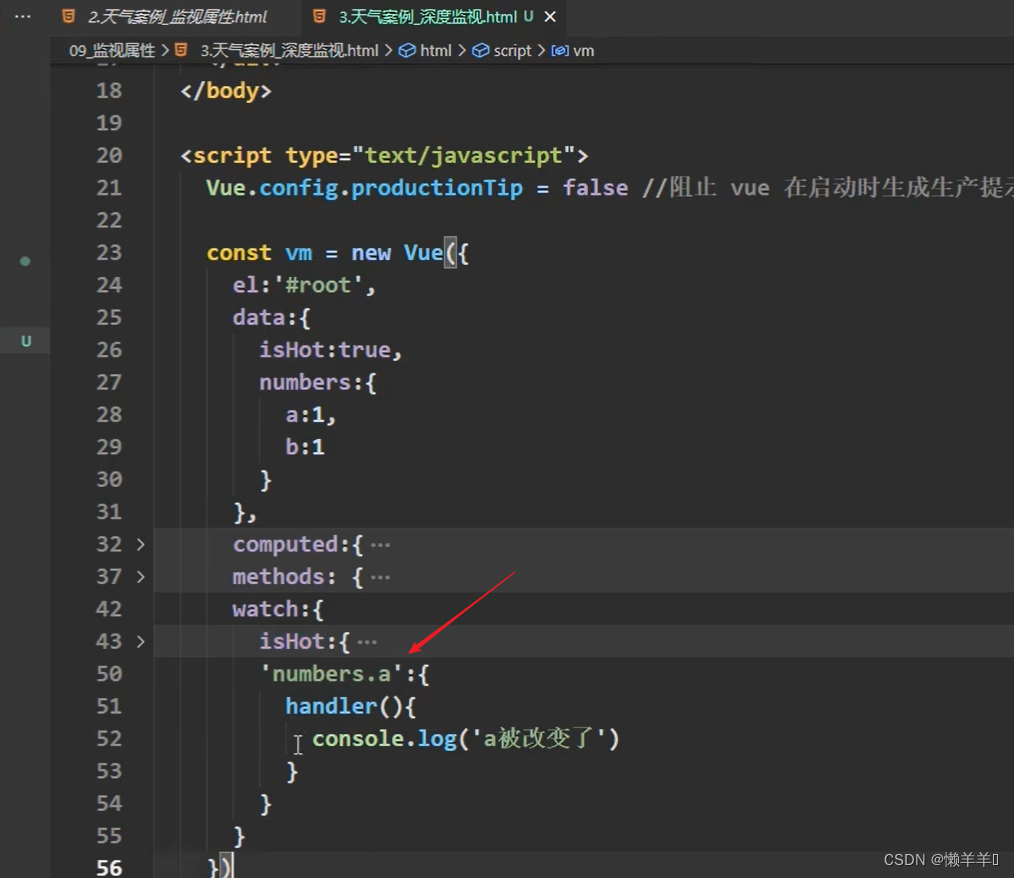
Task: Click the cube icon before script breadcrumb
Action: pos(481,50)
